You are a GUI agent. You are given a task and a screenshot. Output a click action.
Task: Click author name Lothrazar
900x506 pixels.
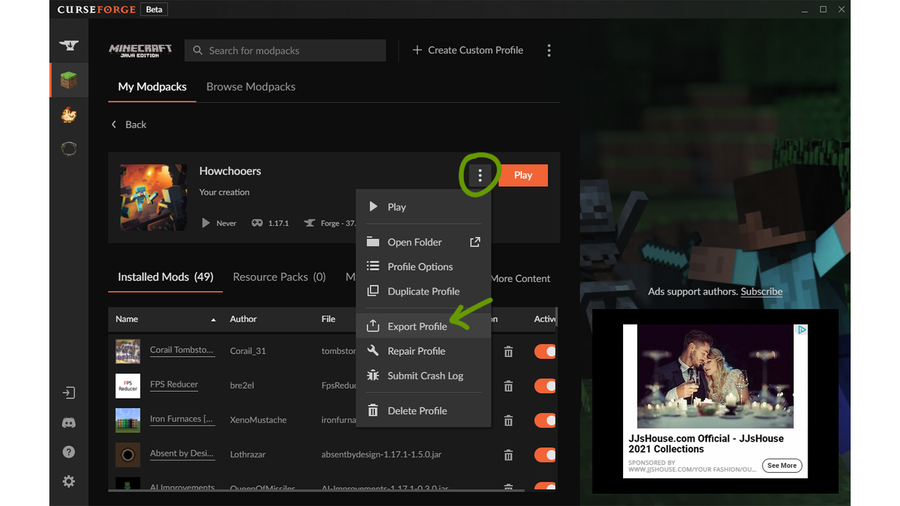pos(247,454)
